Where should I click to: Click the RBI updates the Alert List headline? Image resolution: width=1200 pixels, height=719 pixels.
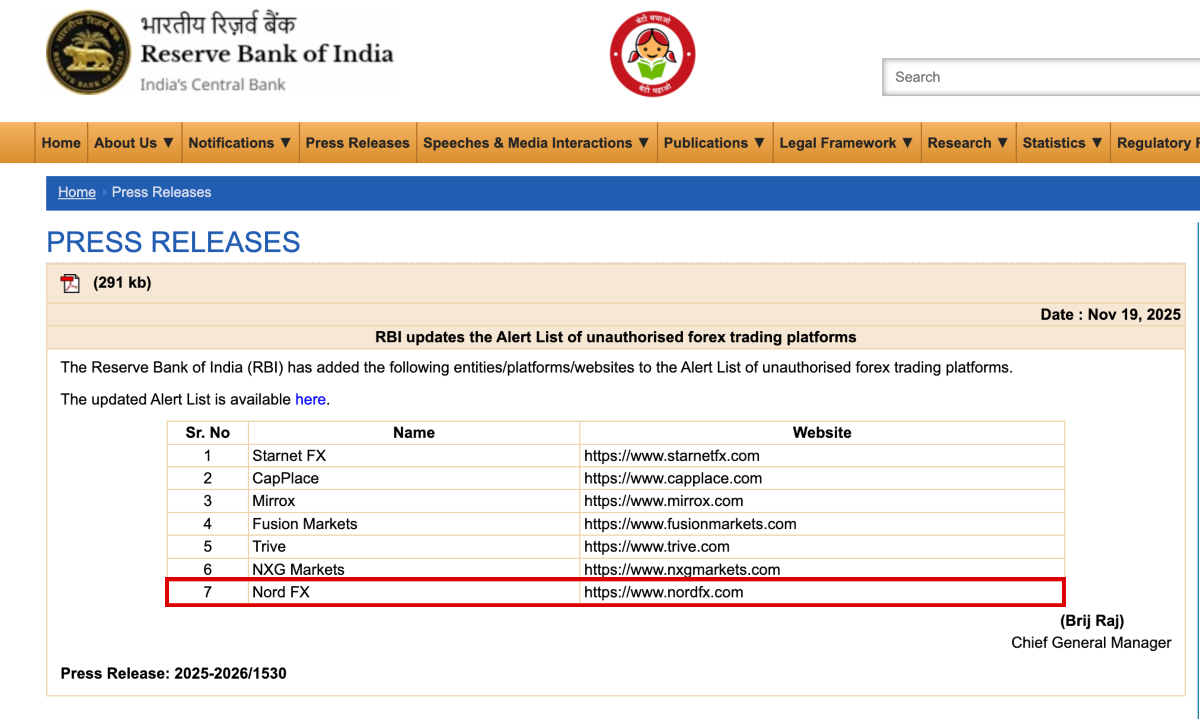(x=616, y=337)
